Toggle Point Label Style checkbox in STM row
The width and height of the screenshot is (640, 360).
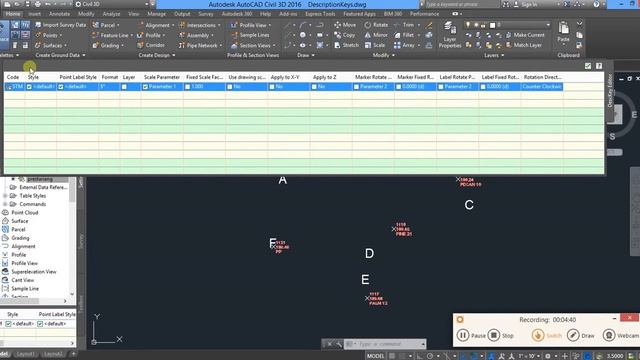tap(61, 87)
